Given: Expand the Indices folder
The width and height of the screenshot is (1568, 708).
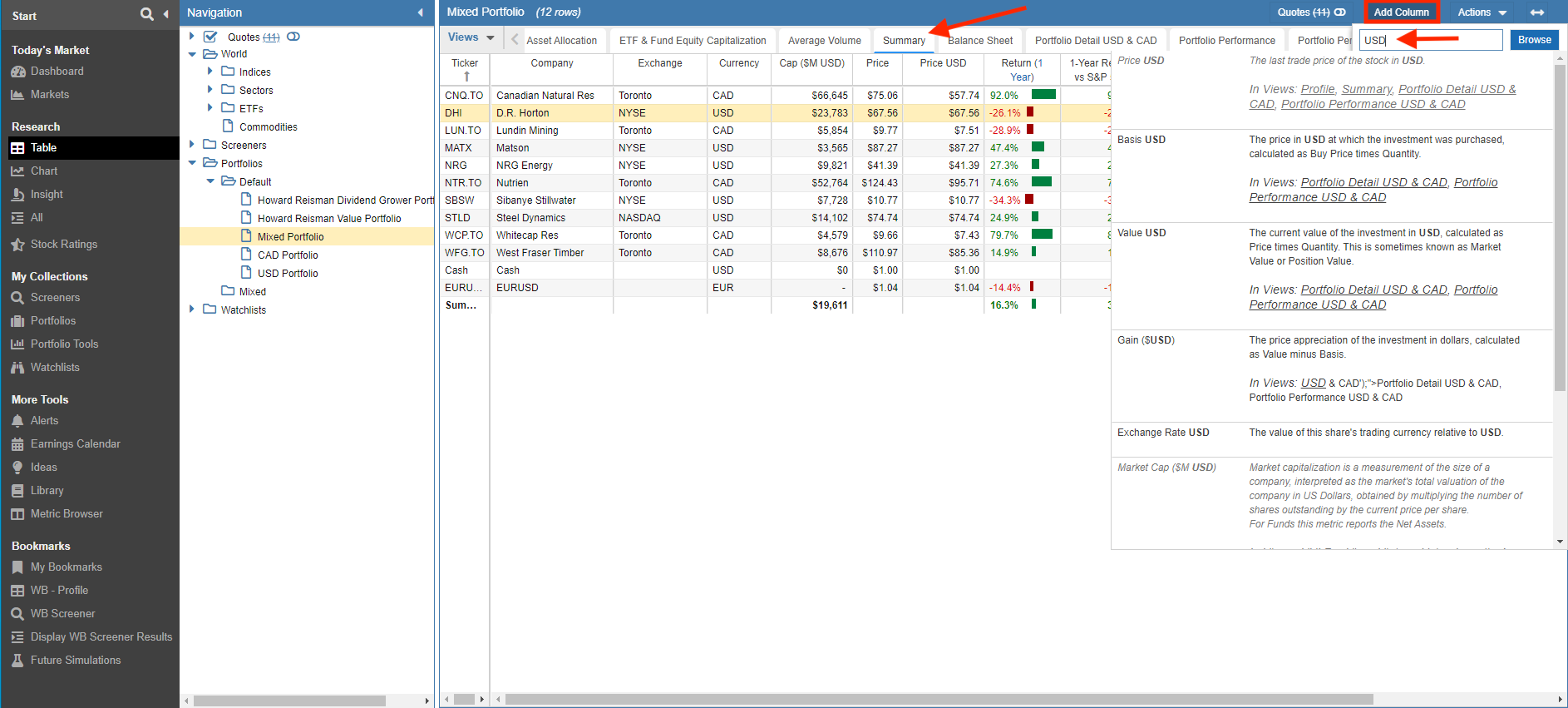Looking at the screenshot, I should pyautogui.click(x=210, y=72).
